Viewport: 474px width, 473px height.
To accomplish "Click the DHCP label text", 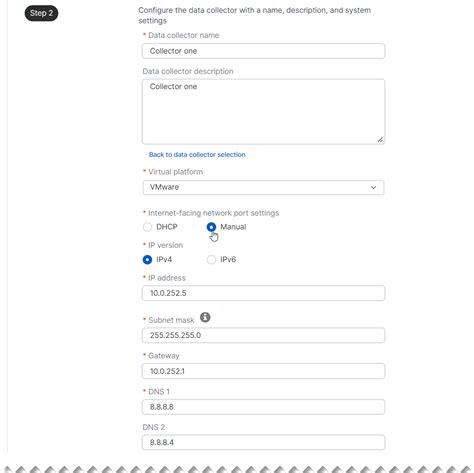I will tap(167, 227).
